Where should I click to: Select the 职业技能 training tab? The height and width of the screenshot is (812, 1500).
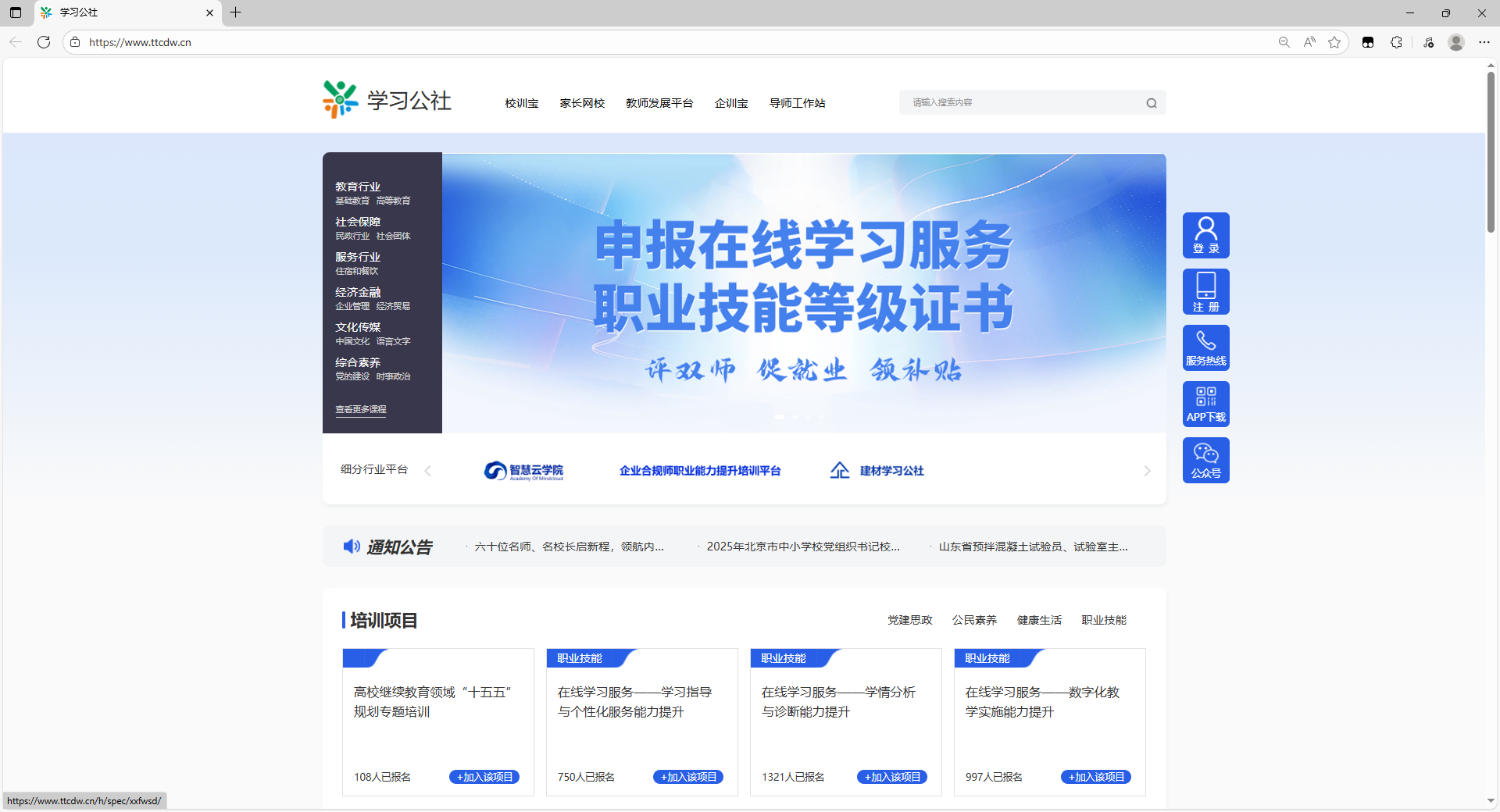[x=1104, y=620]
